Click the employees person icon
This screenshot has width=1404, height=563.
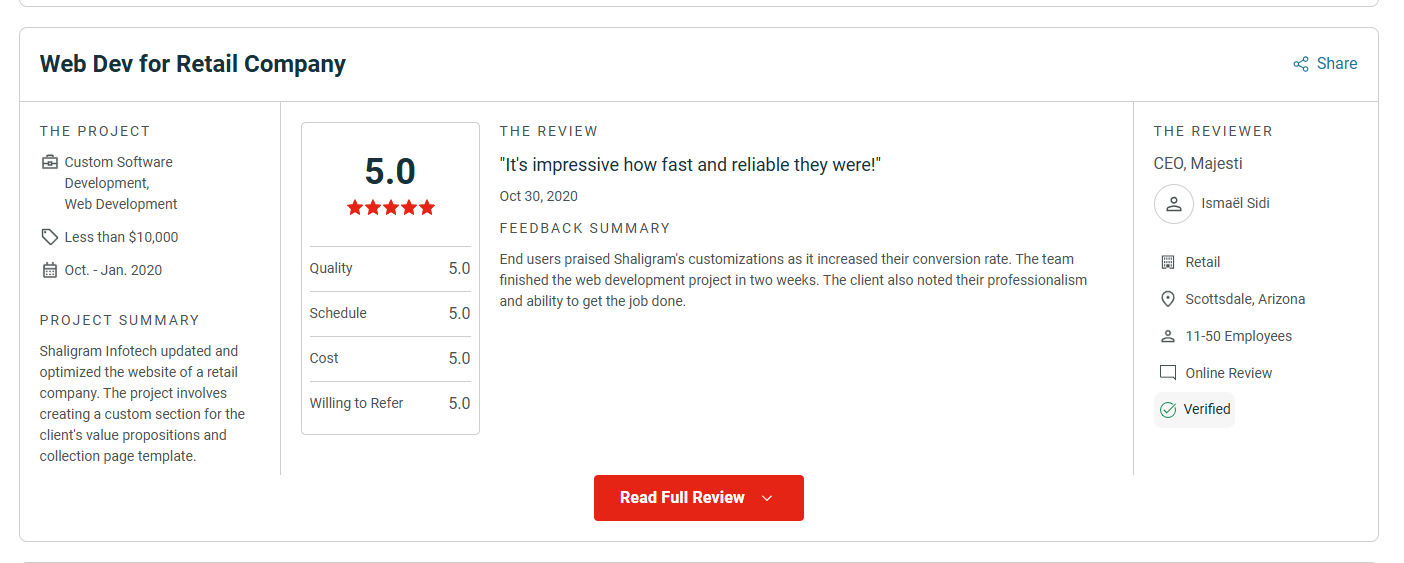[x=1167, y=336]
